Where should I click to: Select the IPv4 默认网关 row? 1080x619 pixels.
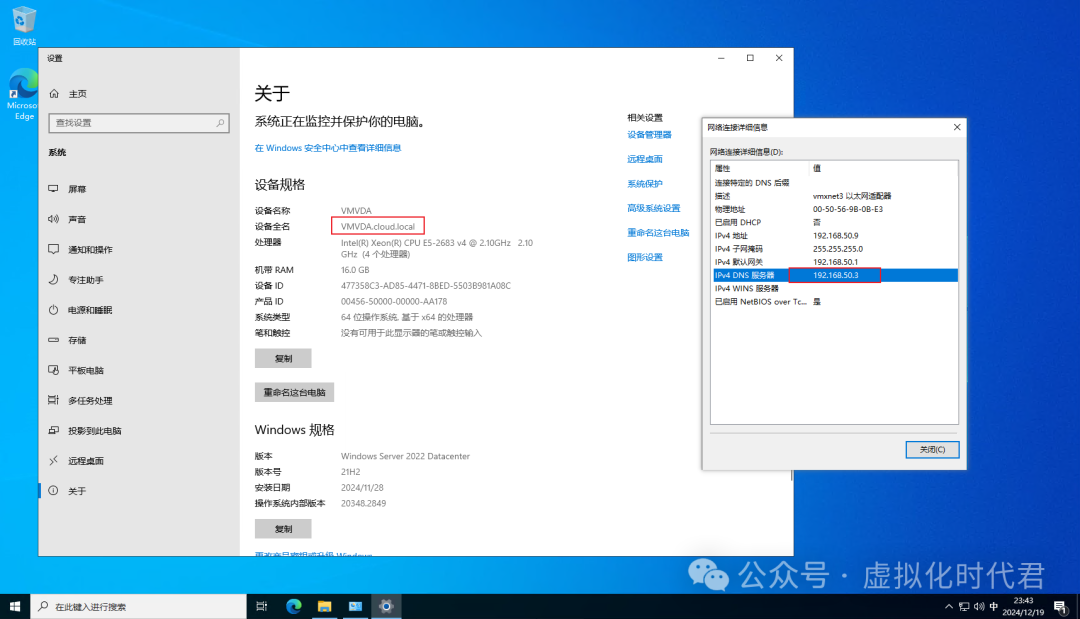pyautogui.click(x=834, y=262)
